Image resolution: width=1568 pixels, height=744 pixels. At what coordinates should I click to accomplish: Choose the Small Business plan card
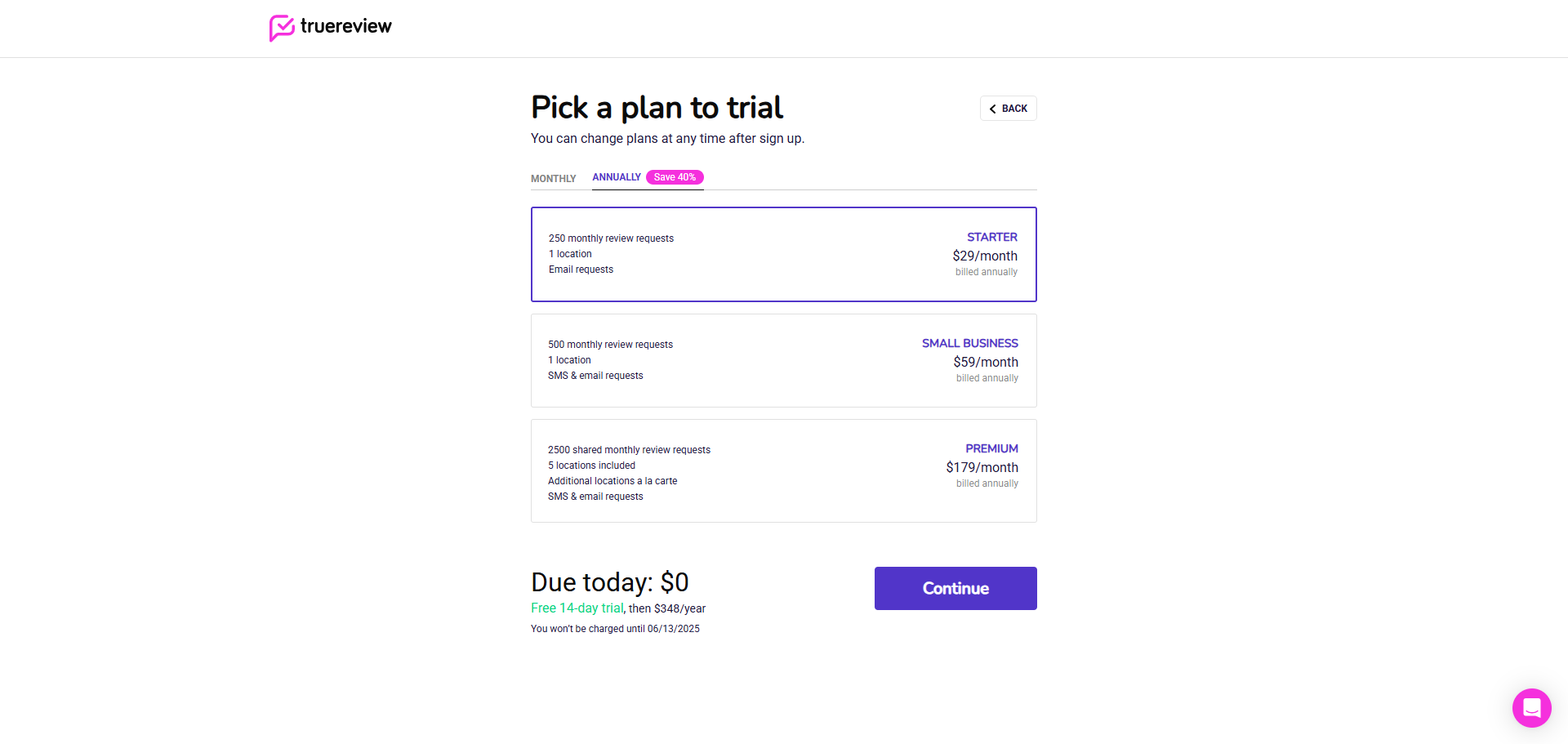(783, 360)
